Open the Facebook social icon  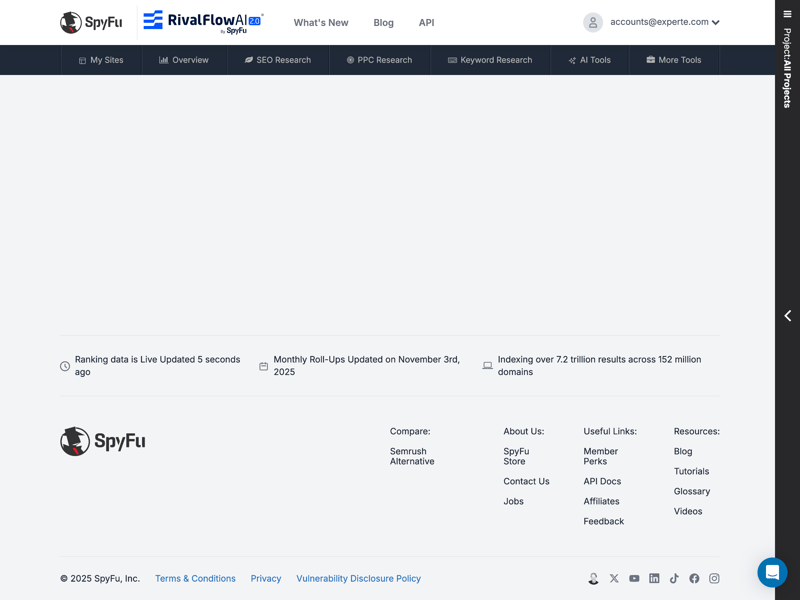694,579
